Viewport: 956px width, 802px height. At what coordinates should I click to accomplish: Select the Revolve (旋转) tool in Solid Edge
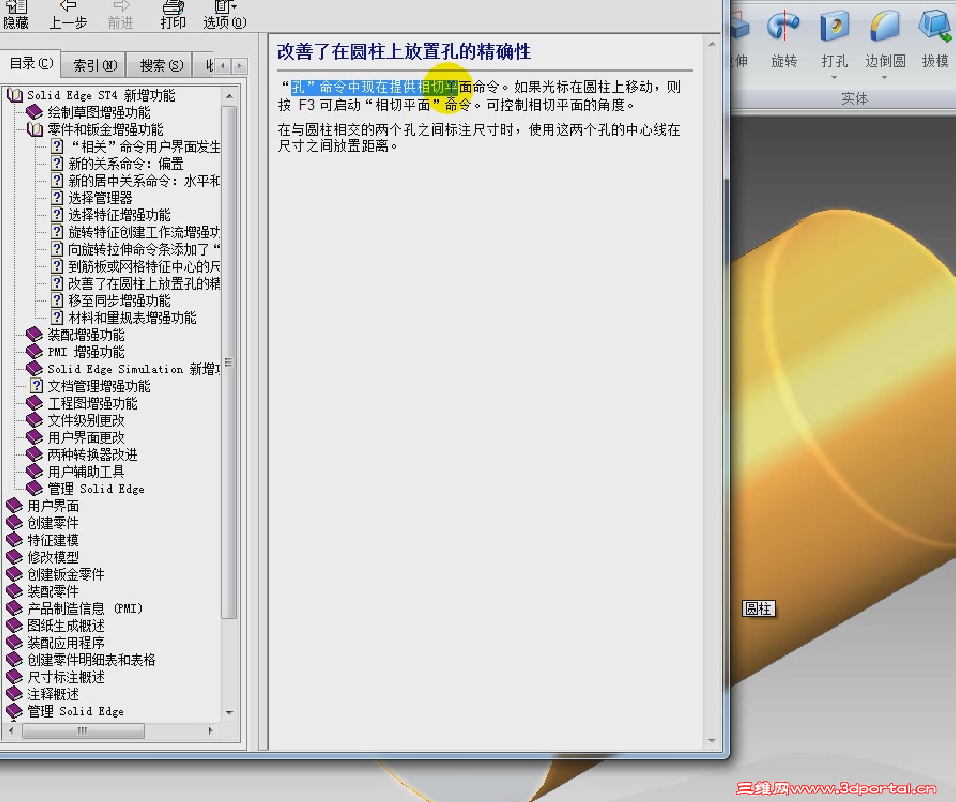[784, 37]
